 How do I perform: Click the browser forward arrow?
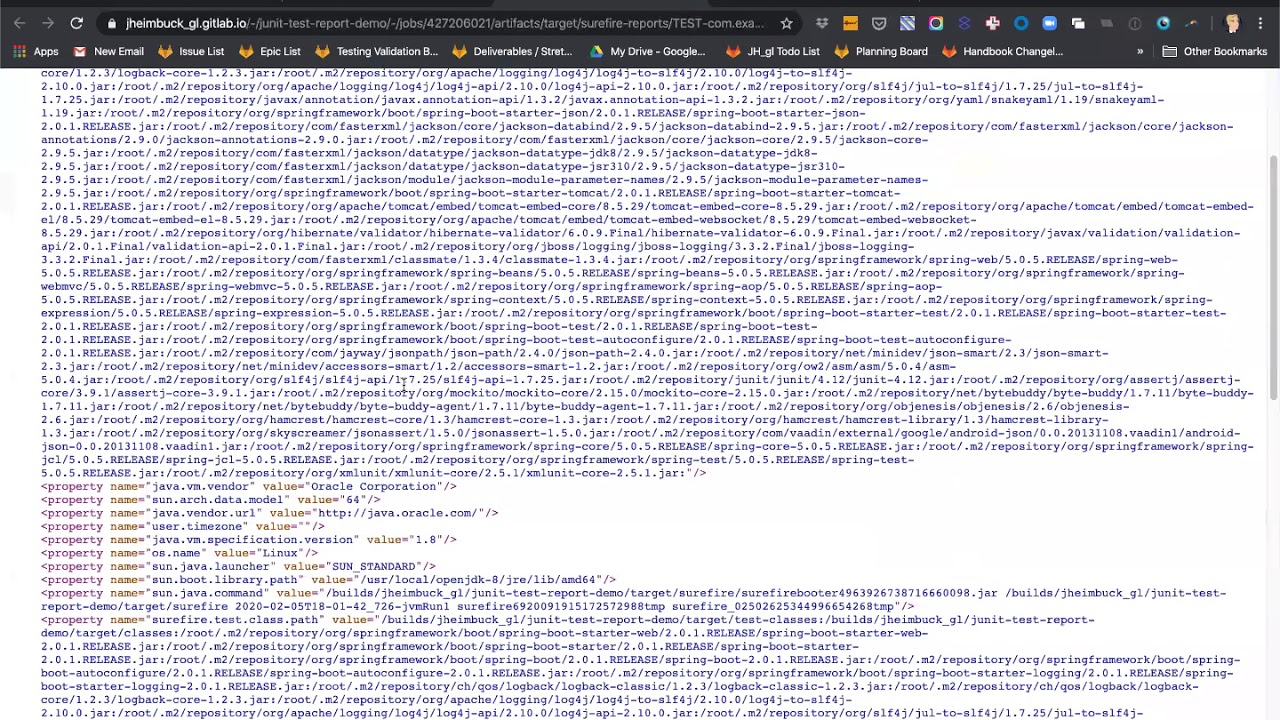coord(48,23)
